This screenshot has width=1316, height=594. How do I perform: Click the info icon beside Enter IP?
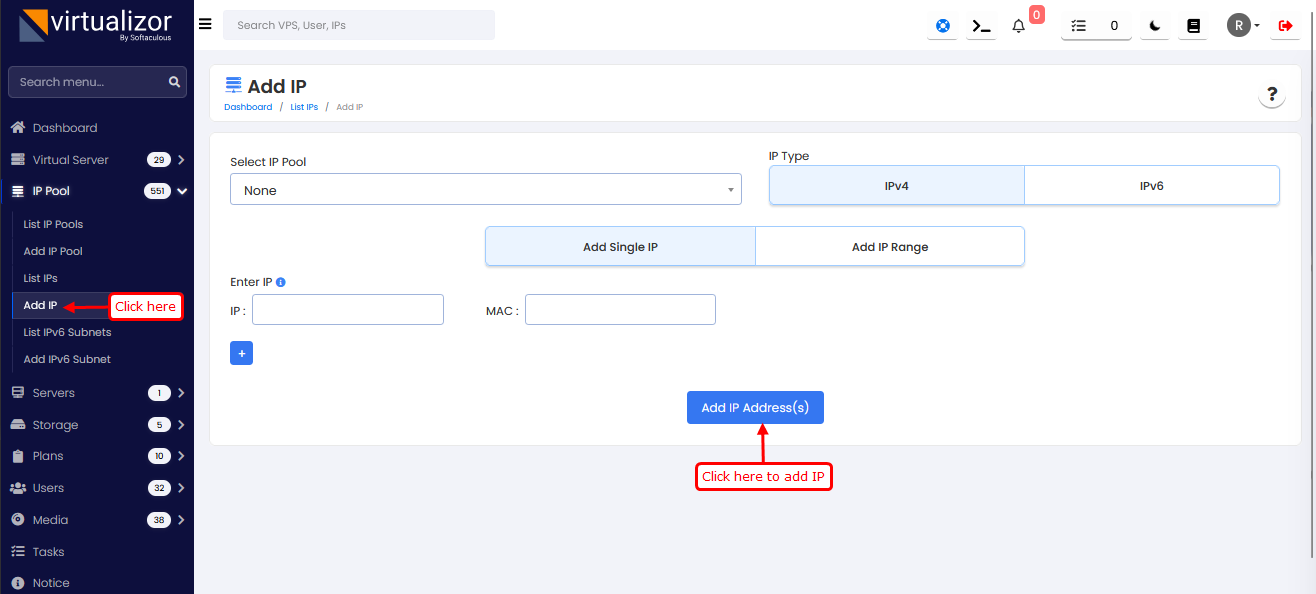click(281, 282)
